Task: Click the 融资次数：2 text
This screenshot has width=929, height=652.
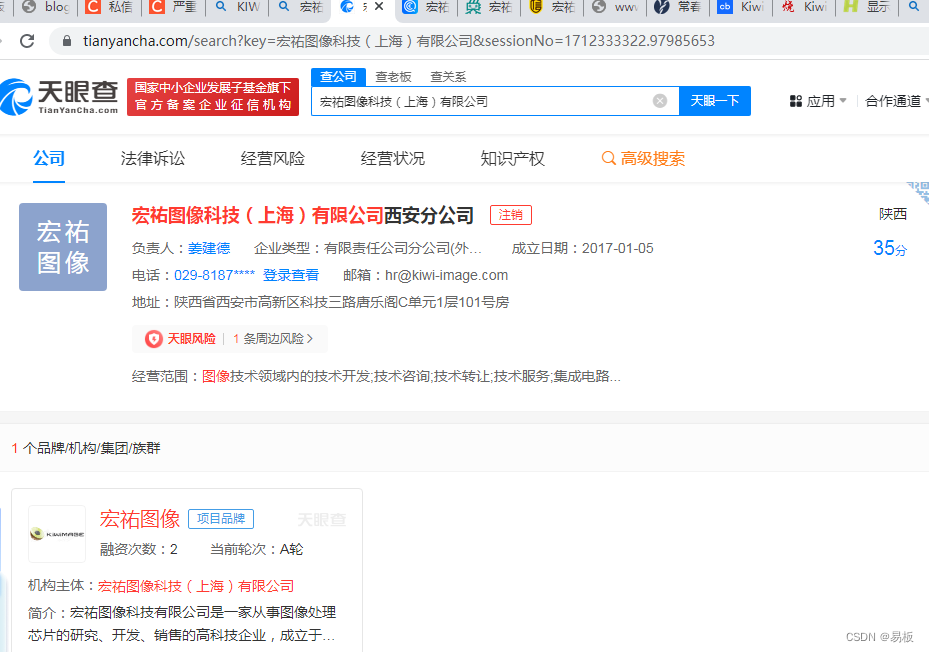Action: click(139, 549)
